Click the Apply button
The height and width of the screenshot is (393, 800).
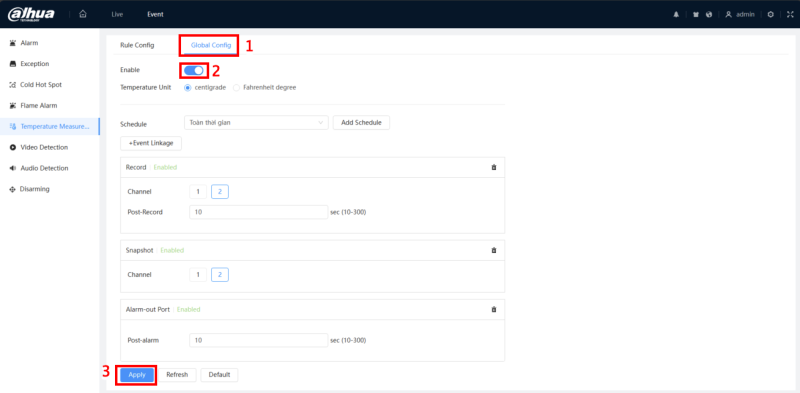[x=137, y=375]
